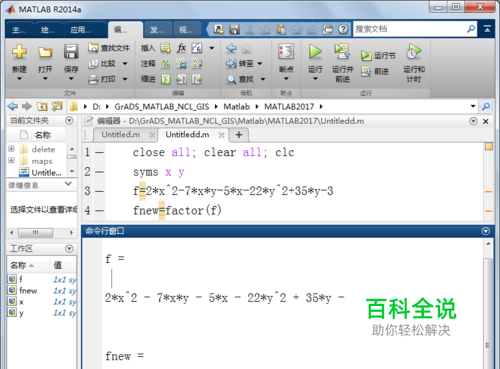Click Breakpoints (断点) icon

(x=286, y=52)
